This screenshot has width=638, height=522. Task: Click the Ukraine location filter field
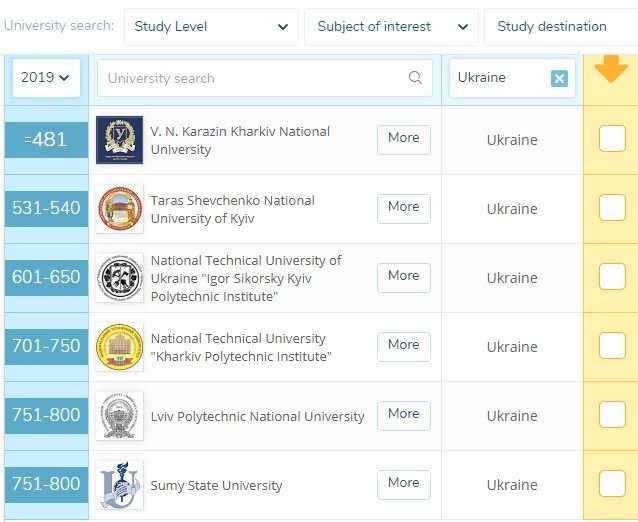point(512,78)
